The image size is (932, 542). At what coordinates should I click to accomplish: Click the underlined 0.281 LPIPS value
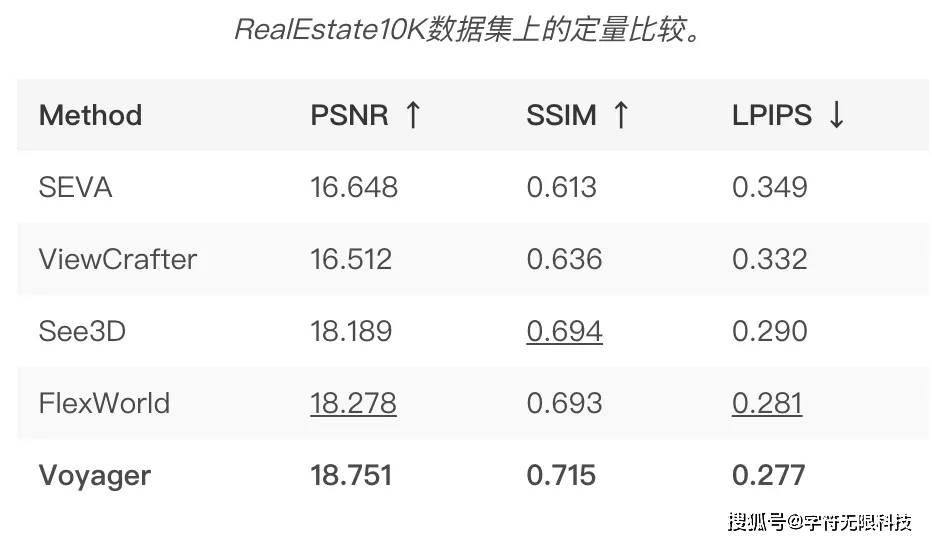pyautogui.click(x=767, y=404)
